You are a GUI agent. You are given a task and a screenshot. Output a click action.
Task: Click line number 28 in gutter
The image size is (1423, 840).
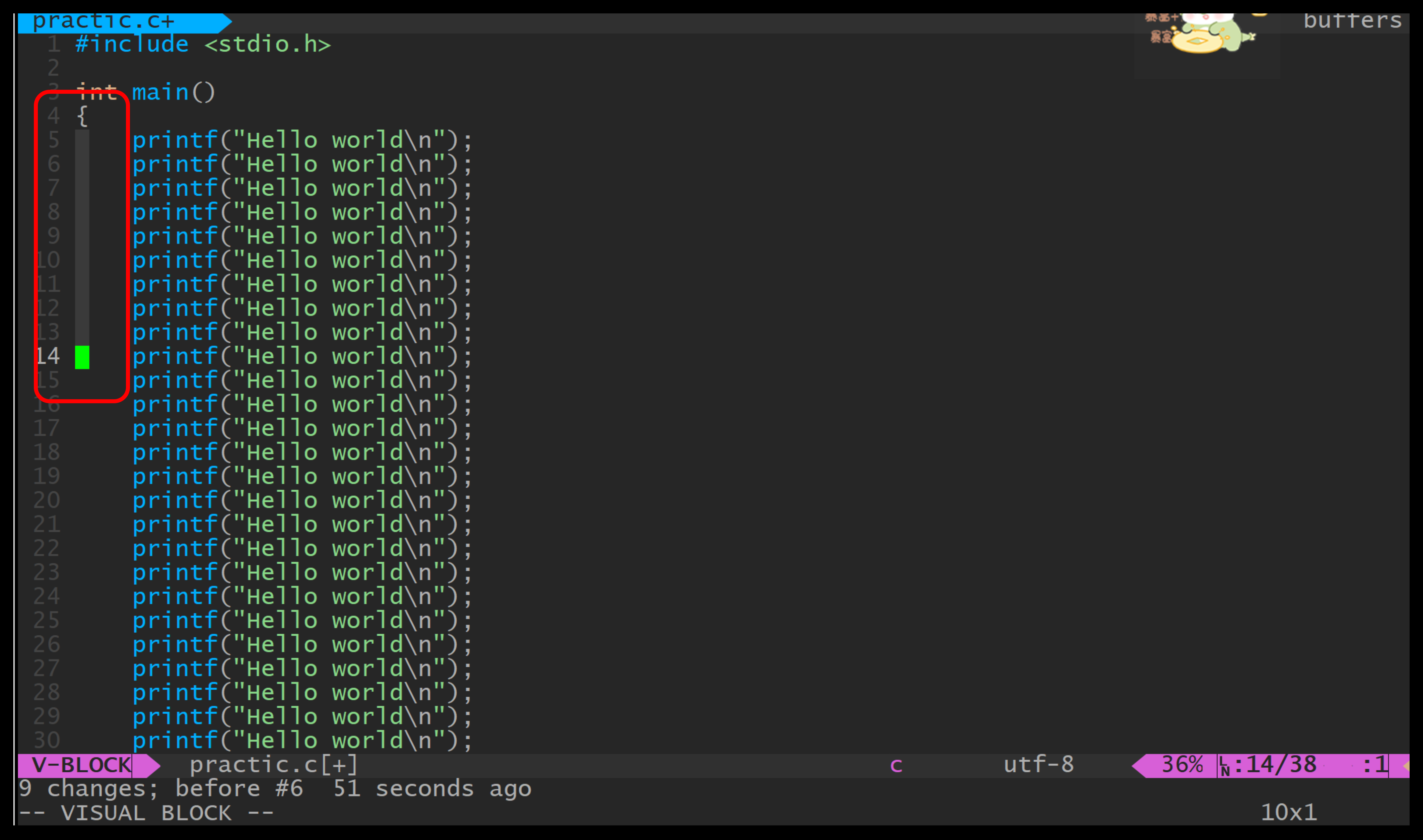tap(47, 692)
